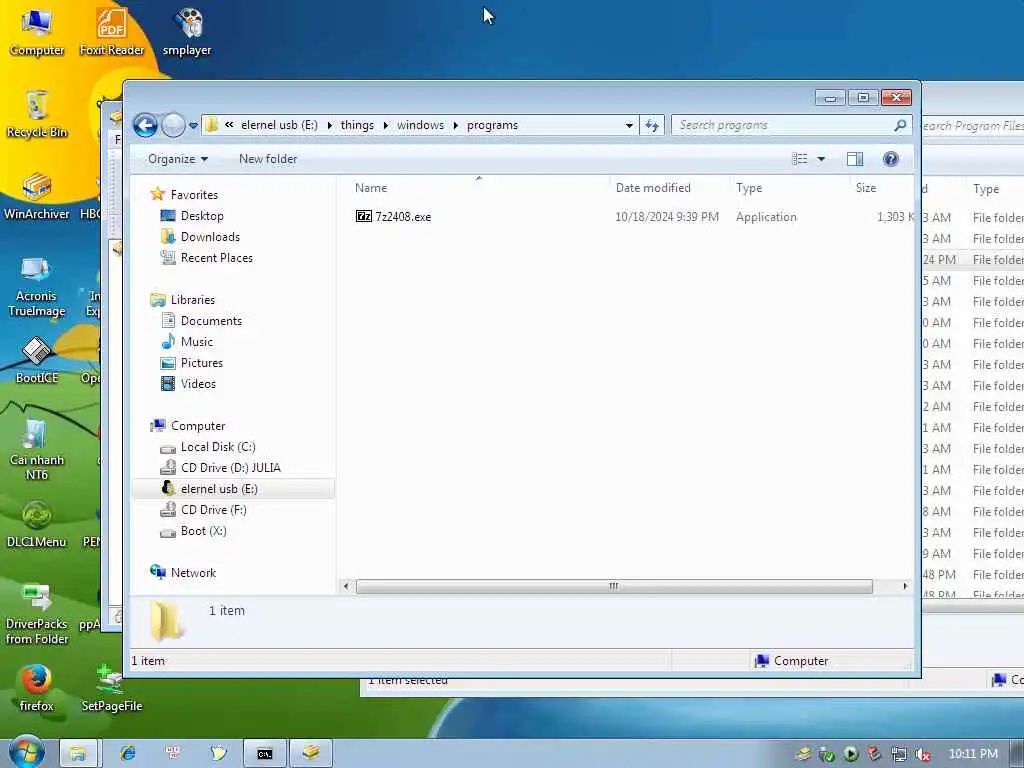Screen dimensions: 1024x768
Task: Open the Pictures library
Action: tap(201, 362)
